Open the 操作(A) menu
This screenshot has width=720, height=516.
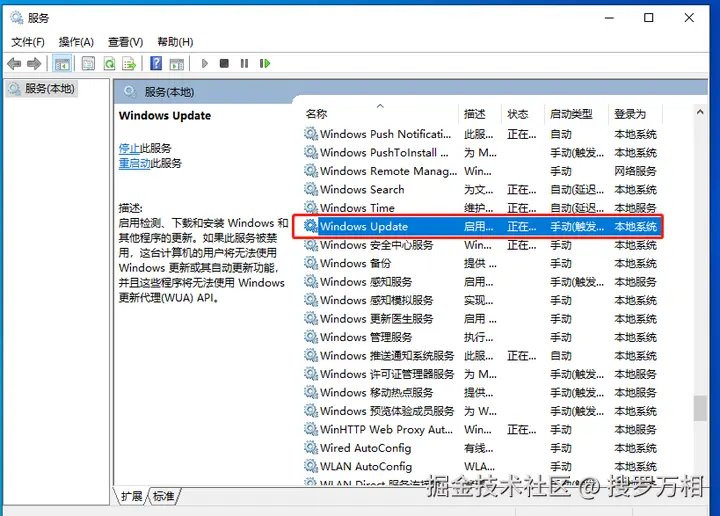click(x=76, y=42)
